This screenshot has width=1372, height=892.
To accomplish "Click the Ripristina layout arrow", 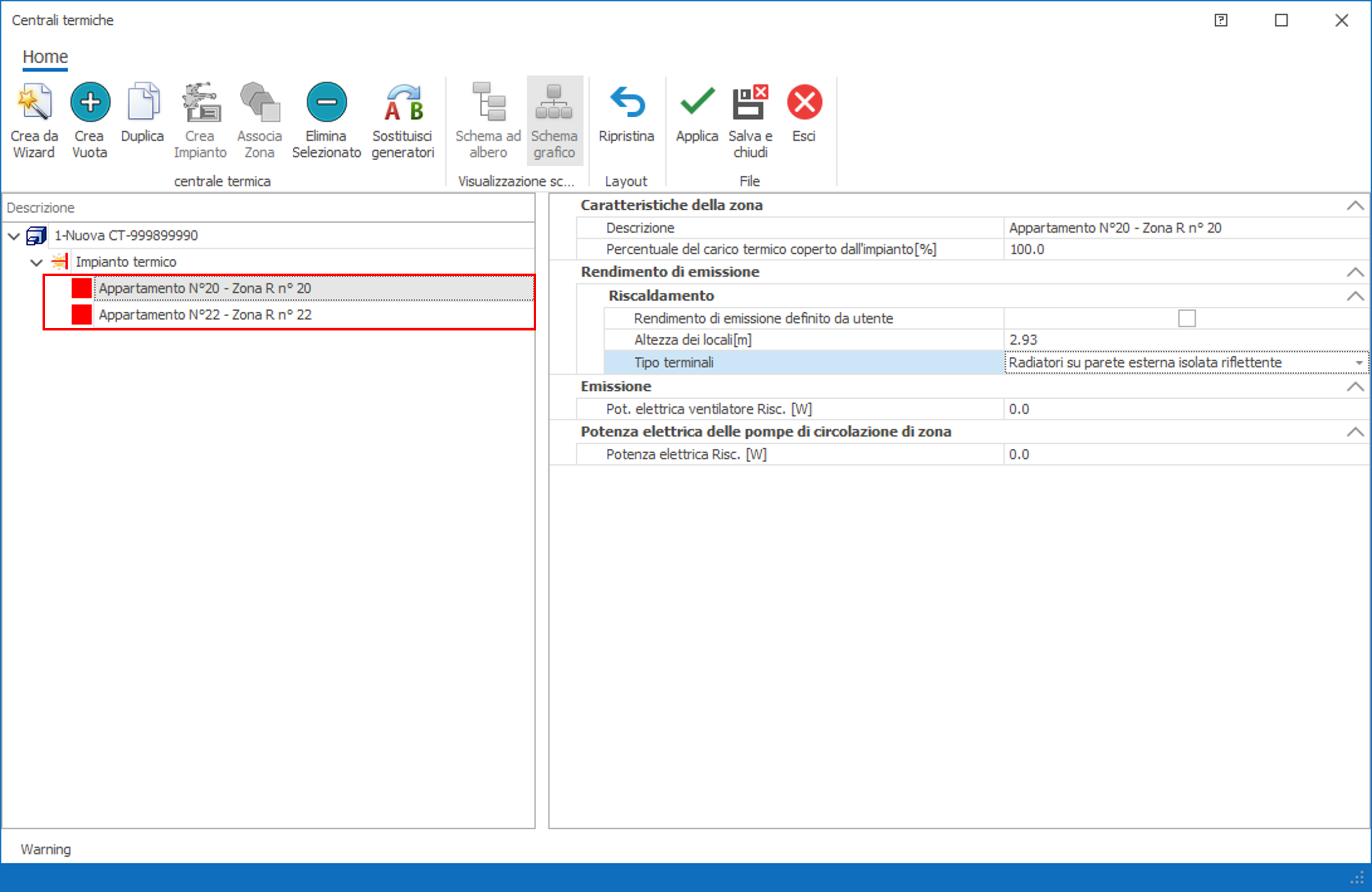I will 627,102.
